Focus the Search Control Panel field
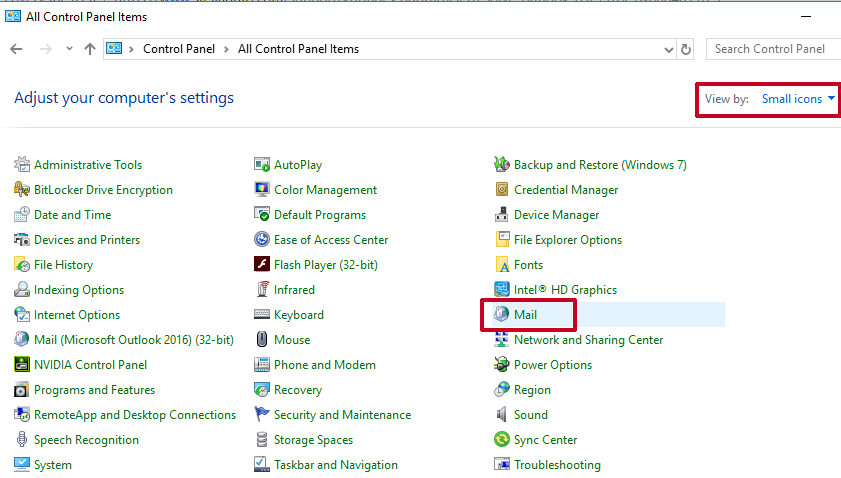The width and height of the screenshot is (841, 478). pos(773,49)
